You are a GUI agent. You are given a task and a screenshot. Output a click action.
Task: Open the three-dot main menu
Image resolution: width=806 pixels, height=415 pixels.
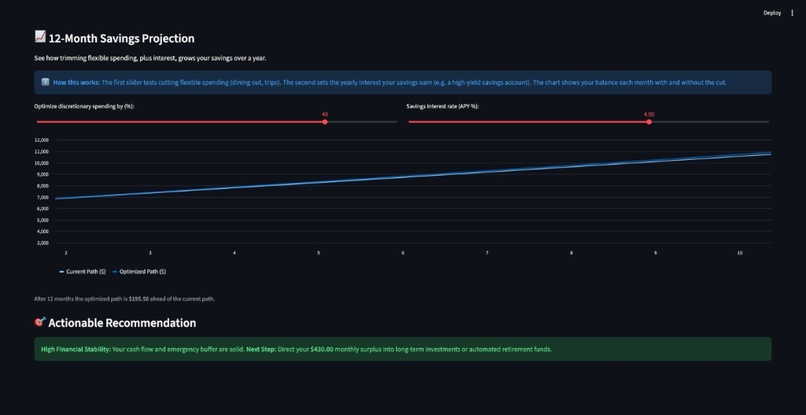pyautogui.click(x=792, y=13)
